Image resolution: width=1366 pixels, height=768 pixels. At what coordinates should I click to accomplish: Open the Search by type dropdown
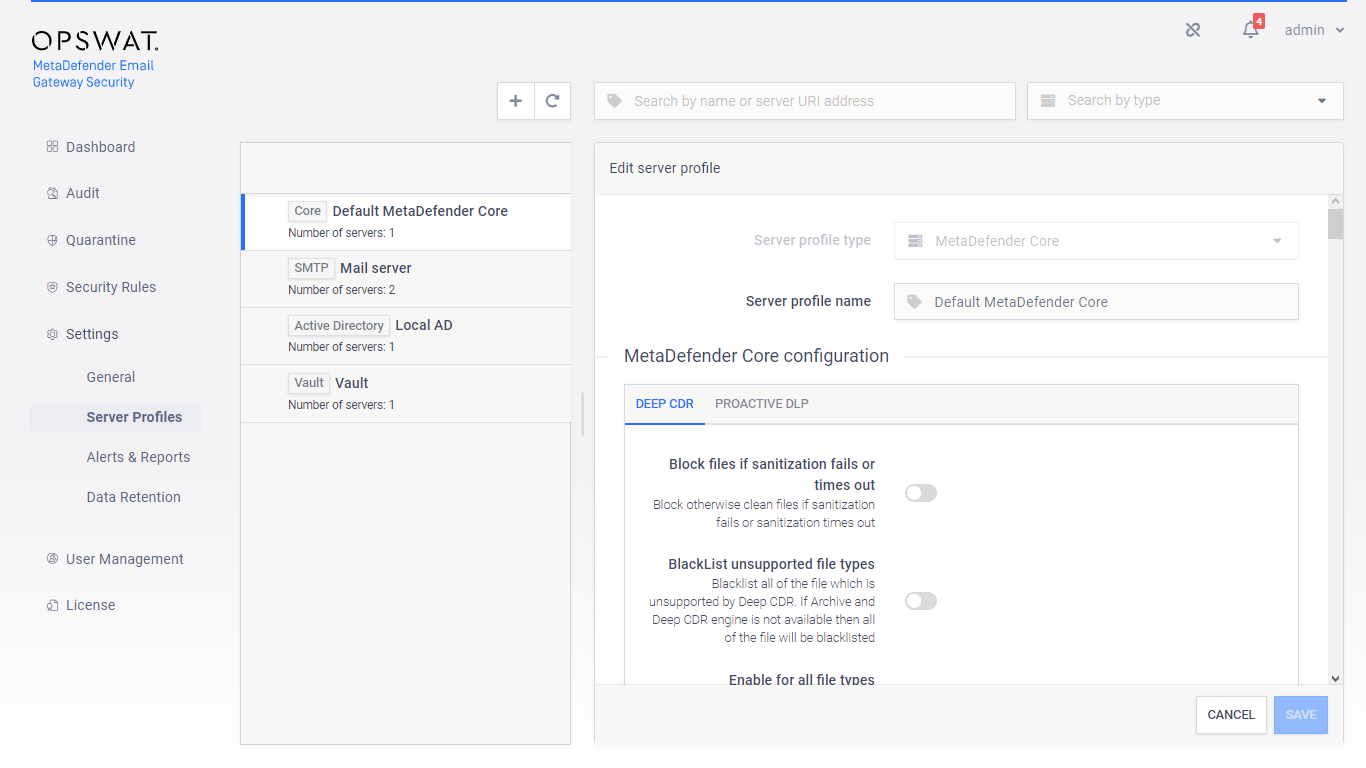(x=1185, y=101)
